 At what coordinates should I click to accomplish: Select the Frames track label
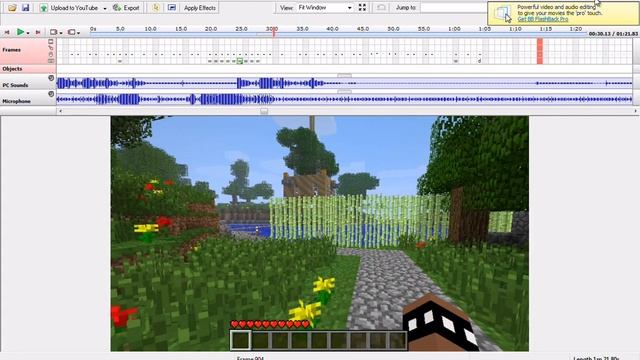tap(11, 50)
